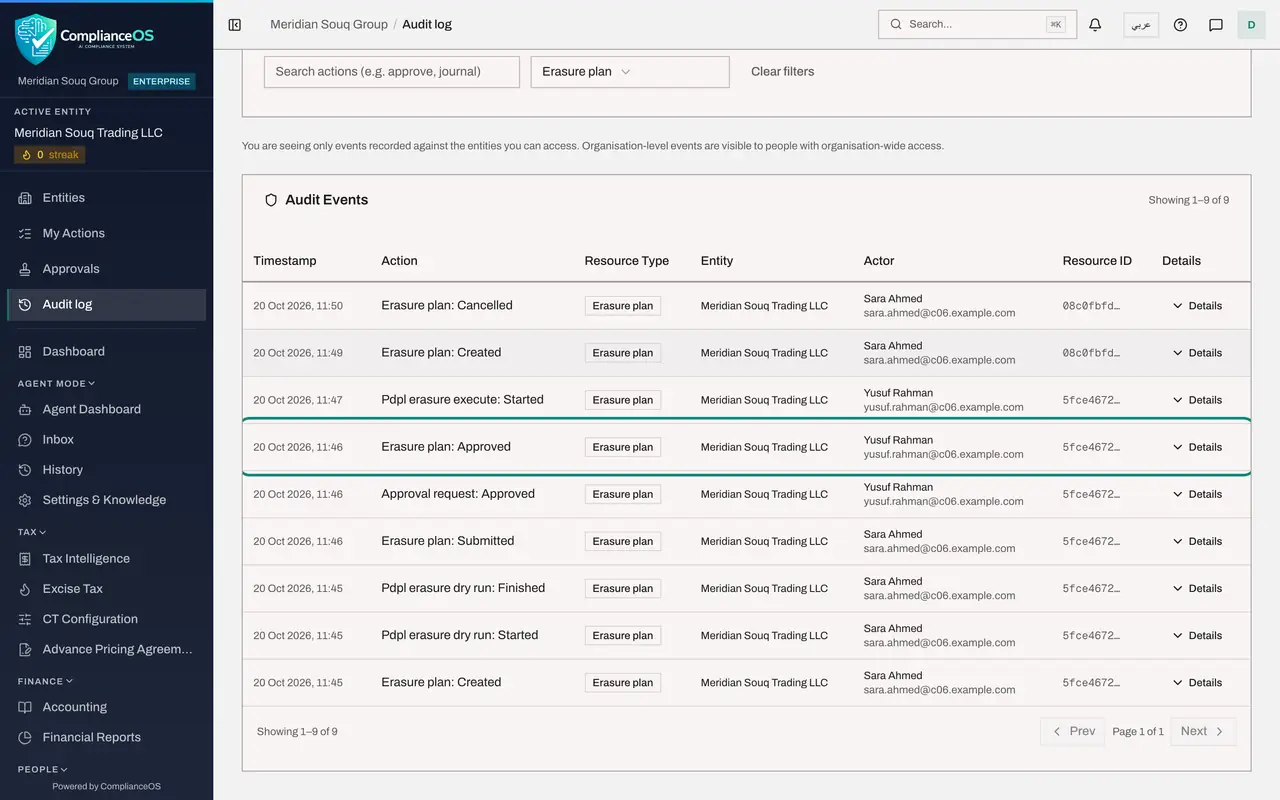Open the user avatar D

pos(1251,25)
